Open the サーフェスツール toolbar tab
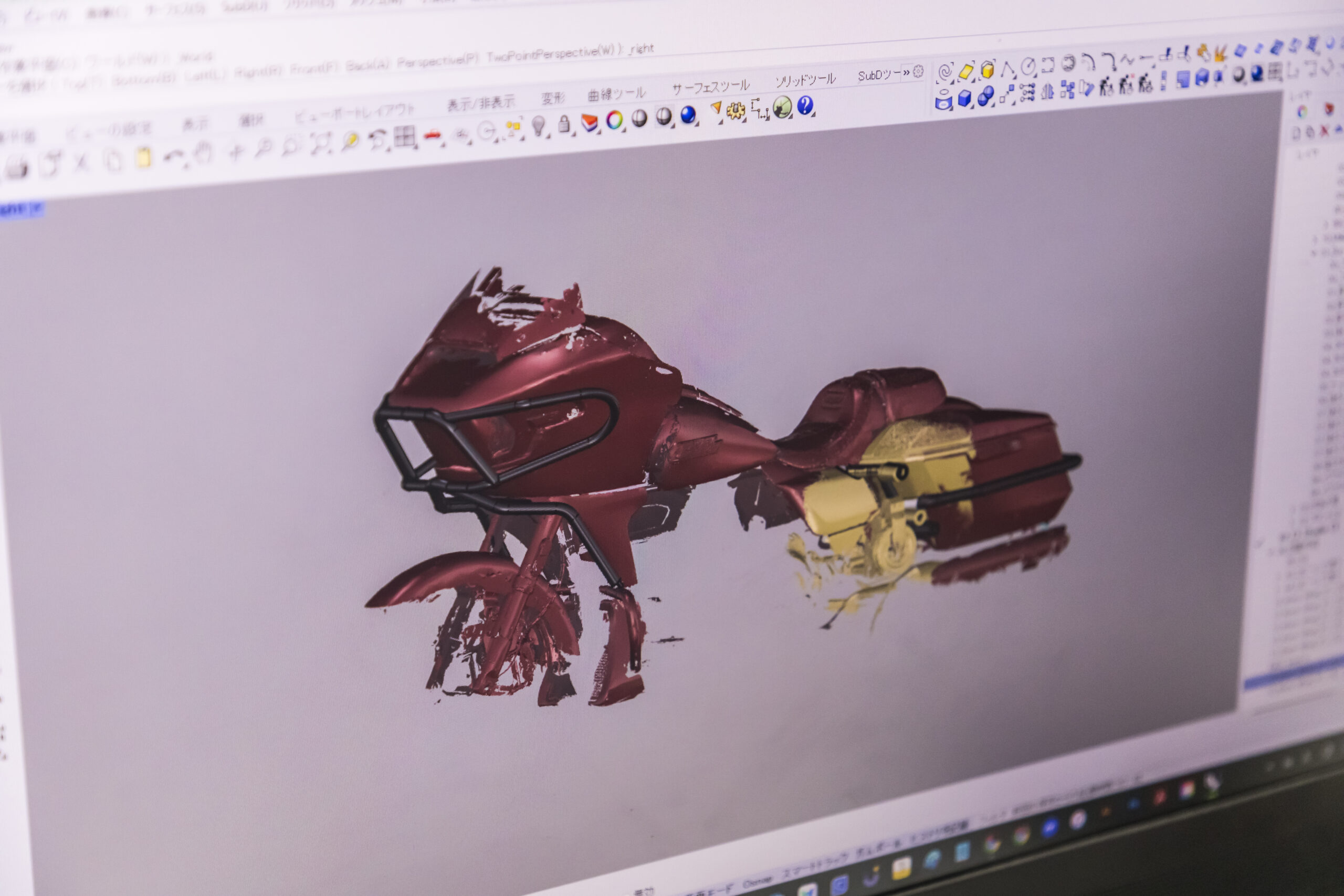The width and height of the screenshot is (1344, 896). click(710, 88)
